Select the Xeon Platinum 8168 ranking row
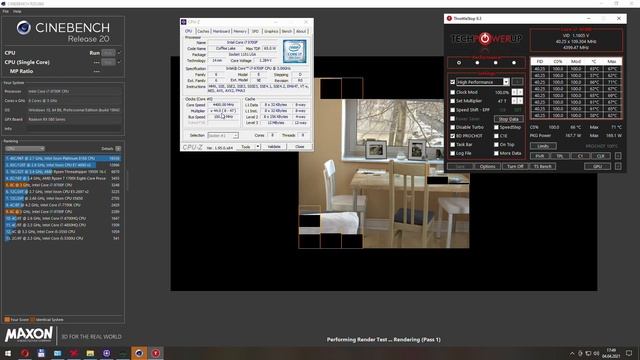The width and height of the screenshot is (640, 360). point(62,158)
